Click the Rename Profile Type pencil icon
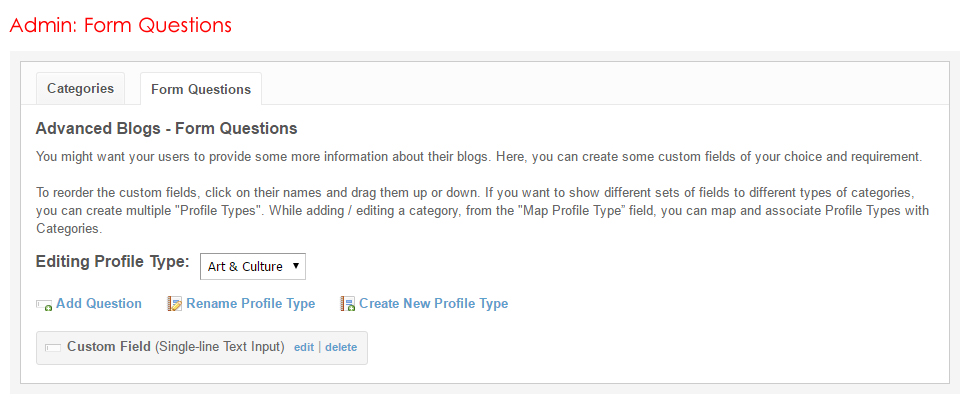Image resolution: width=971 pixels, height=403 pixels. pyautogui.click(x=175, y=304)
